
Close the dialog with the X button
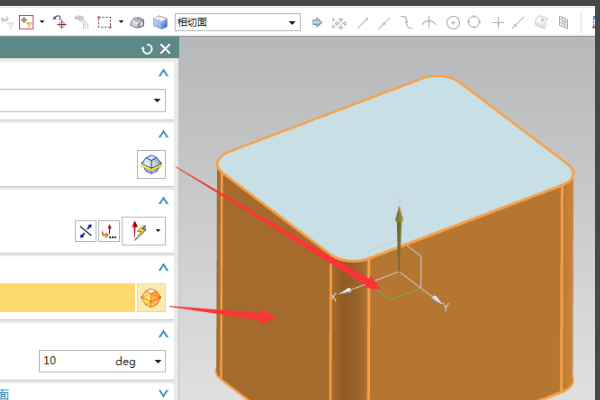pos(165,49)
